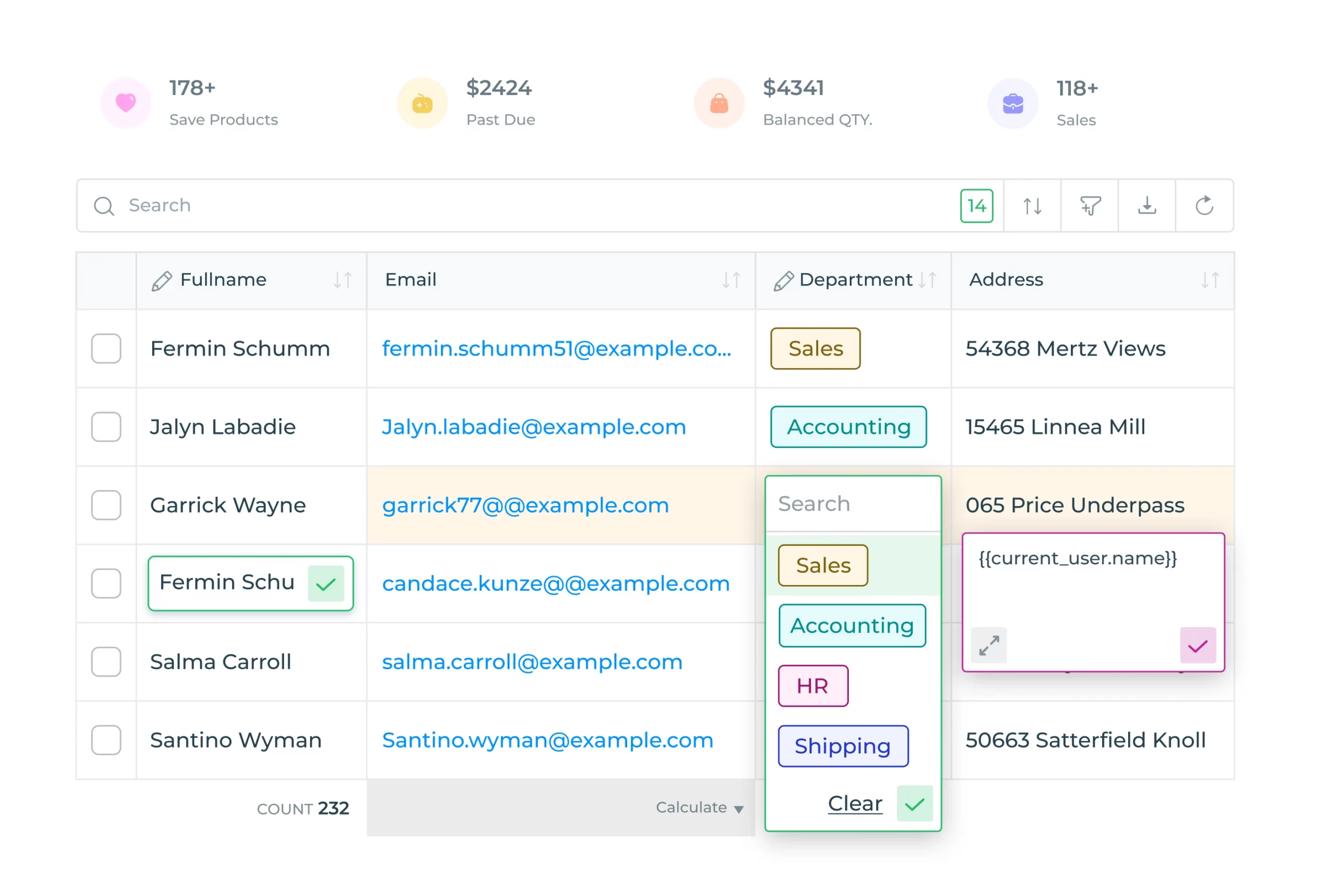Click the Department column pencil icon

783,280
